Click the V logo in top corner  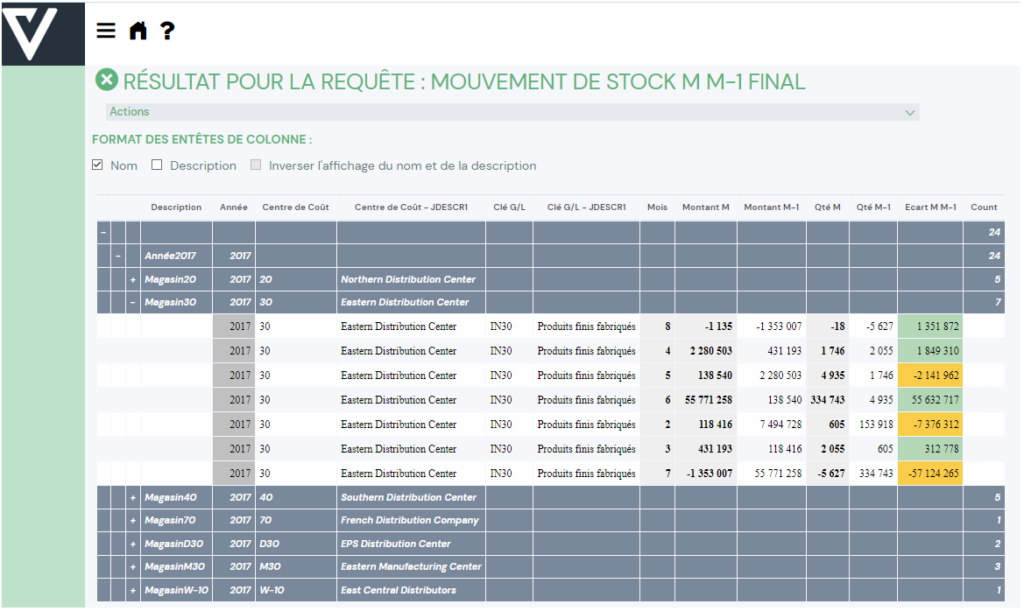[x=42, y=33]
